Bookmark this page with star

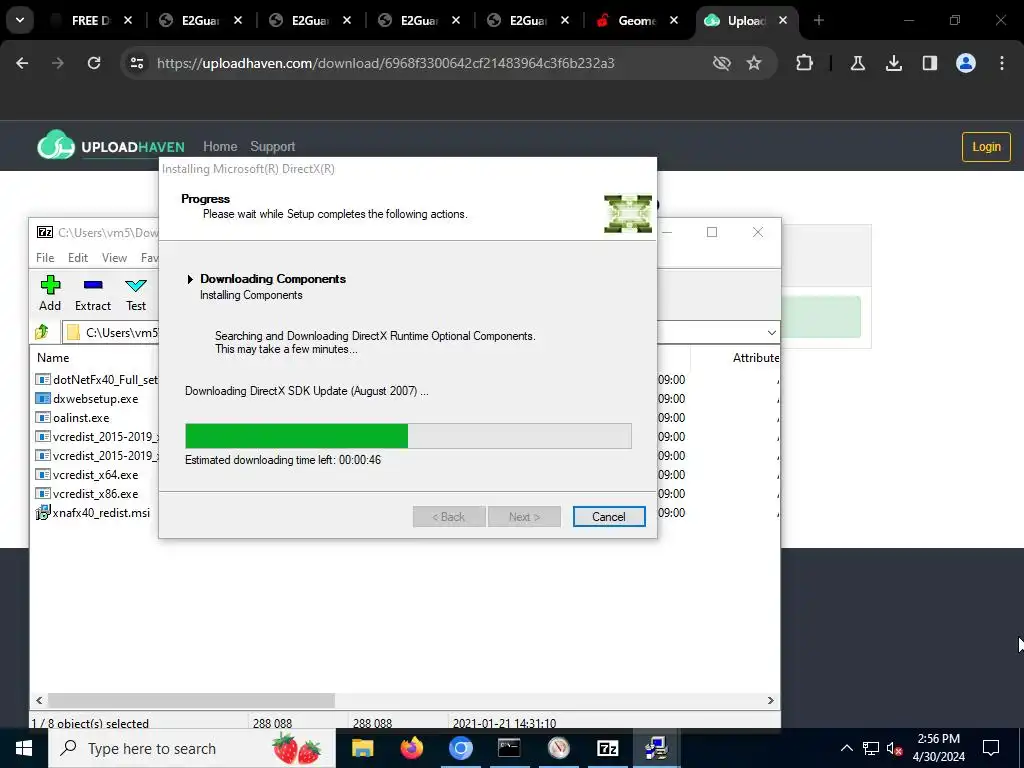coord(754,63)
